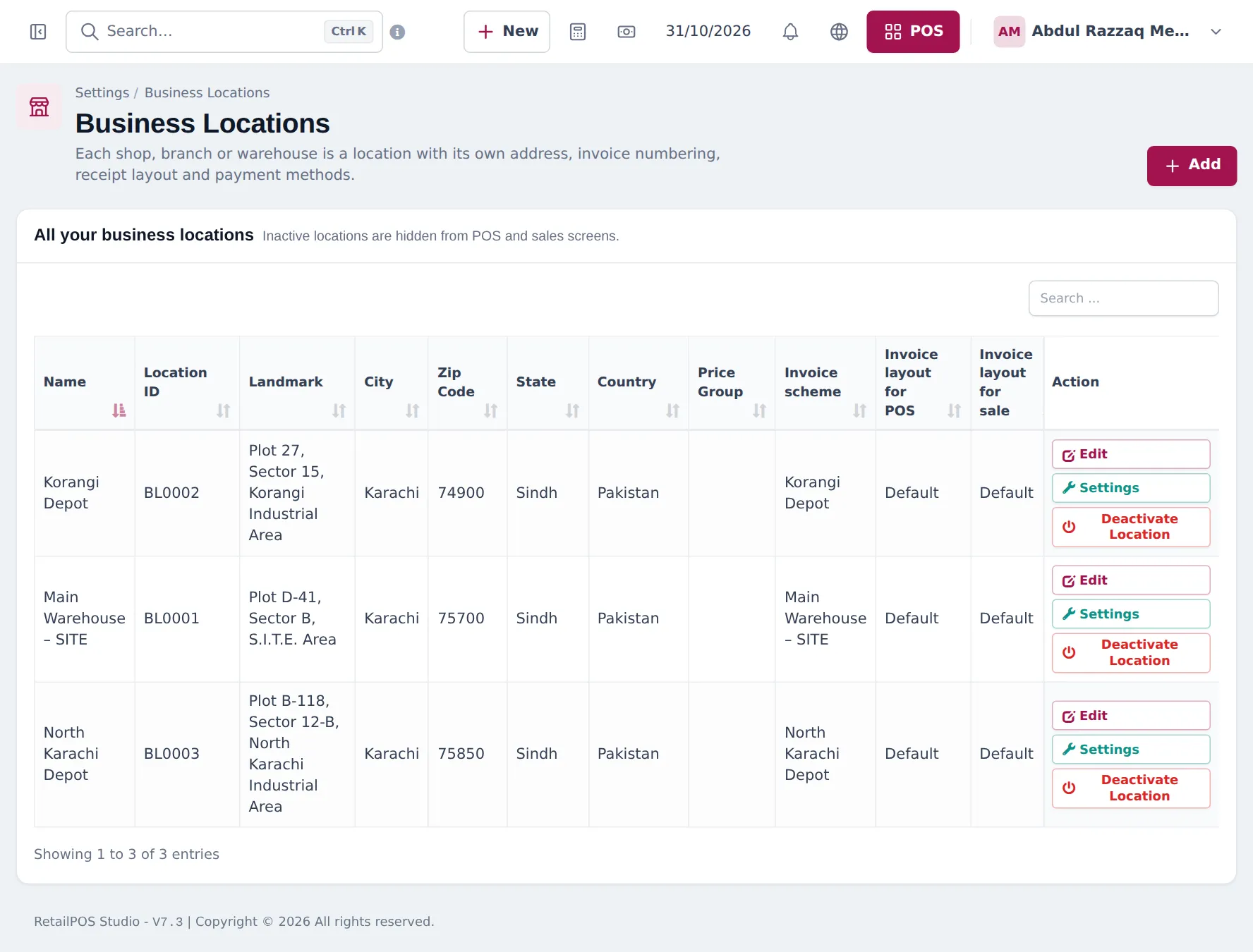Image resolution: width=1253 pixels, height=952 pixels.
Task: Open the calculator icon in header
Action: pos(578,32)
